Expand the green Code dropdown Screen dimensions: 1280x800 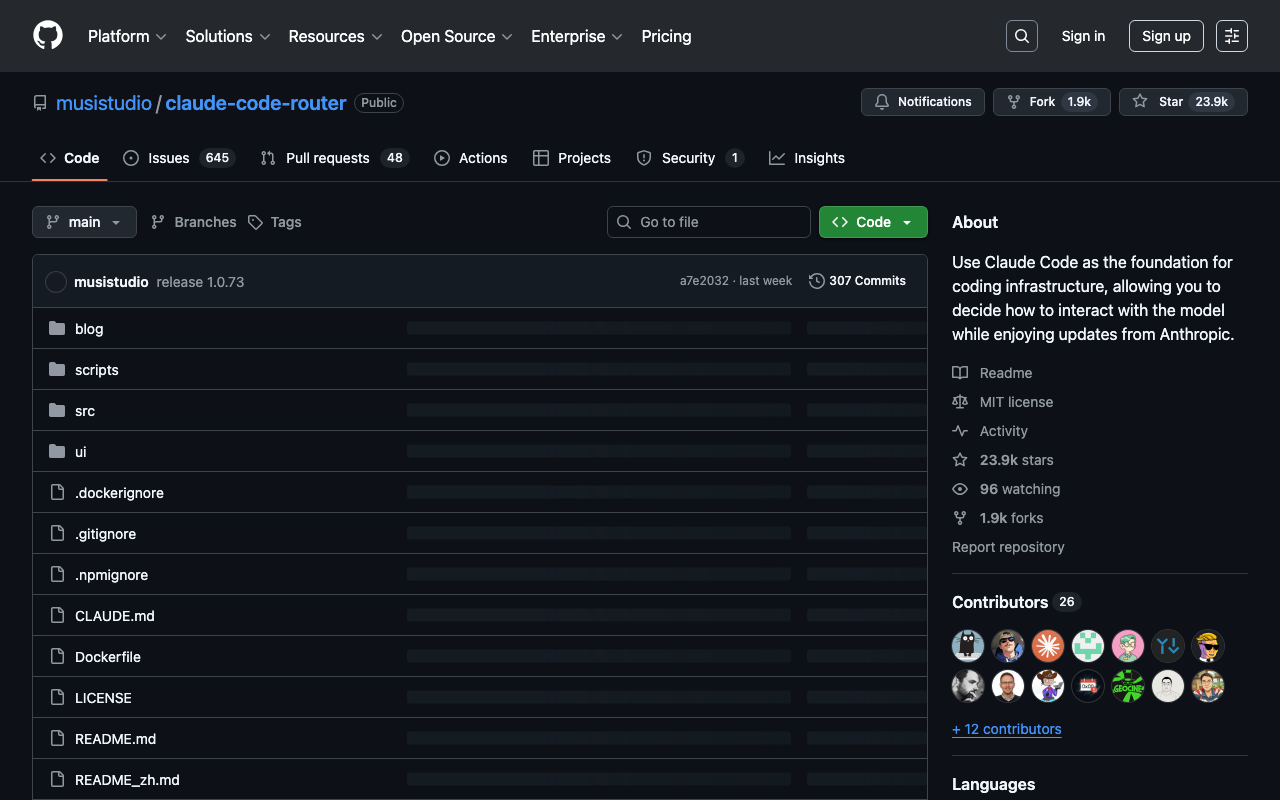873,222
